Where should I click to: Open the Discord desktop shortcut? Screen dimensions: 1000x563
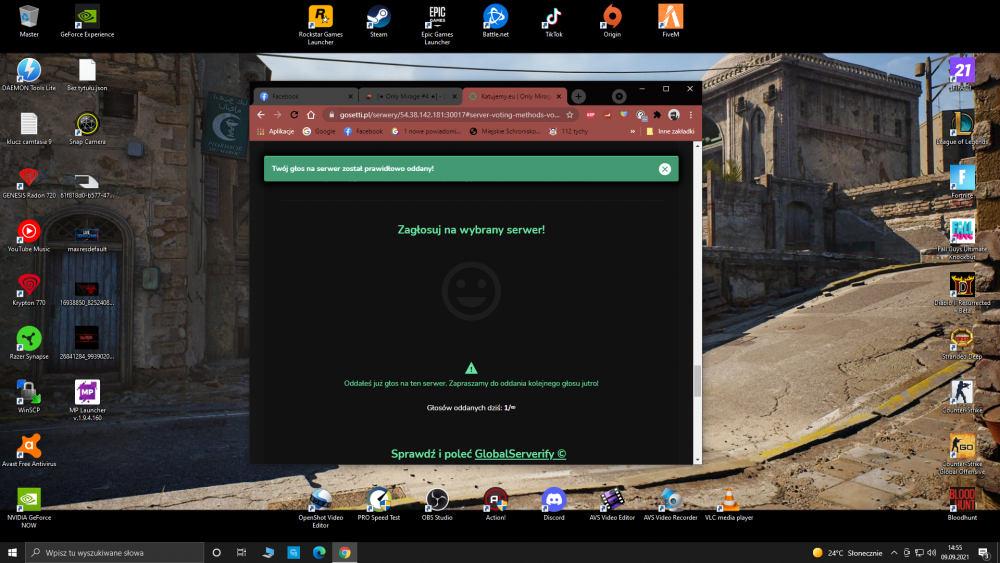click(554, 504)
